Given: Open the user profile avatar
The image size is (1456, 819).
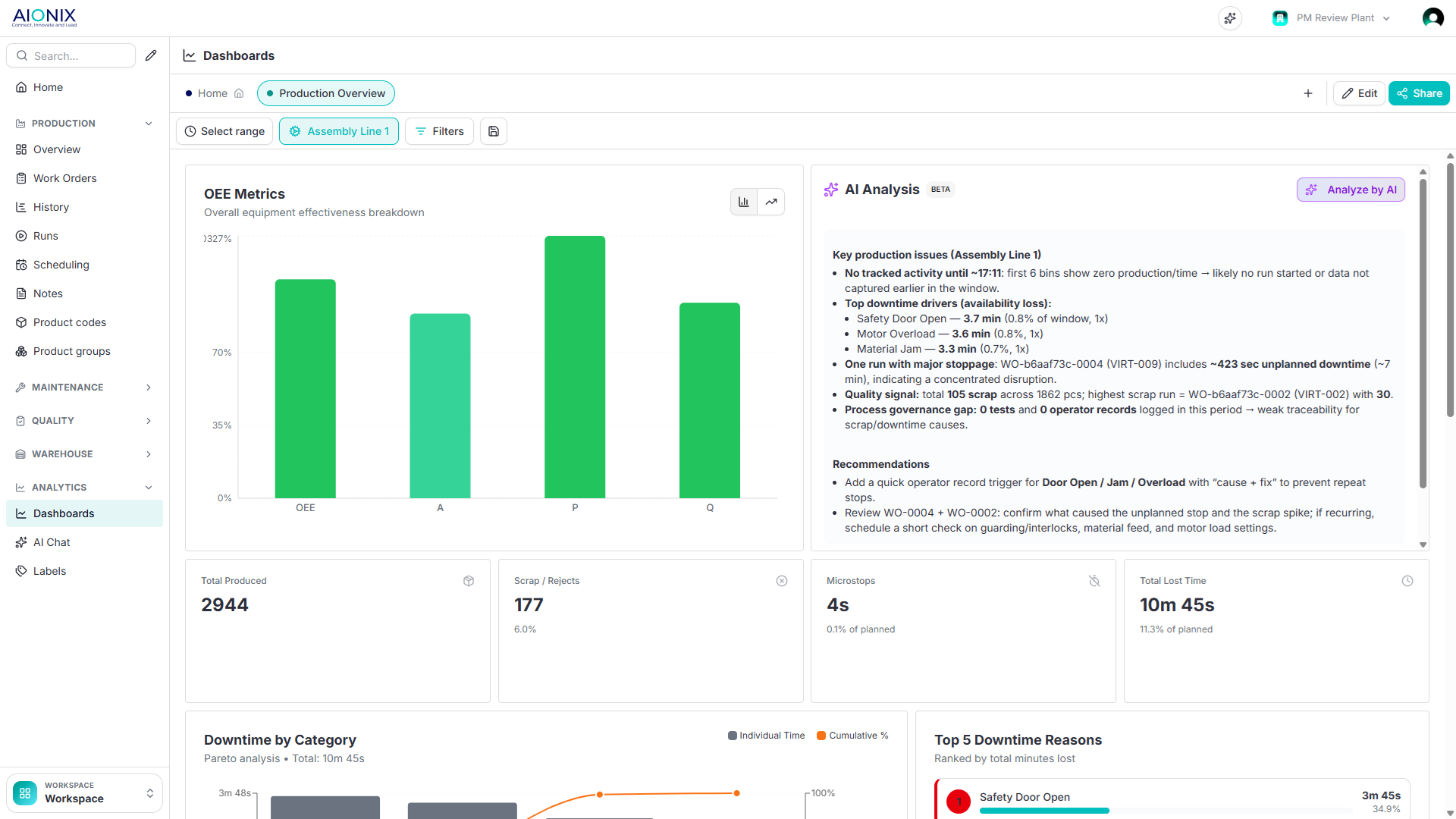Looking at the screenshot, I should pos(1432,18).
